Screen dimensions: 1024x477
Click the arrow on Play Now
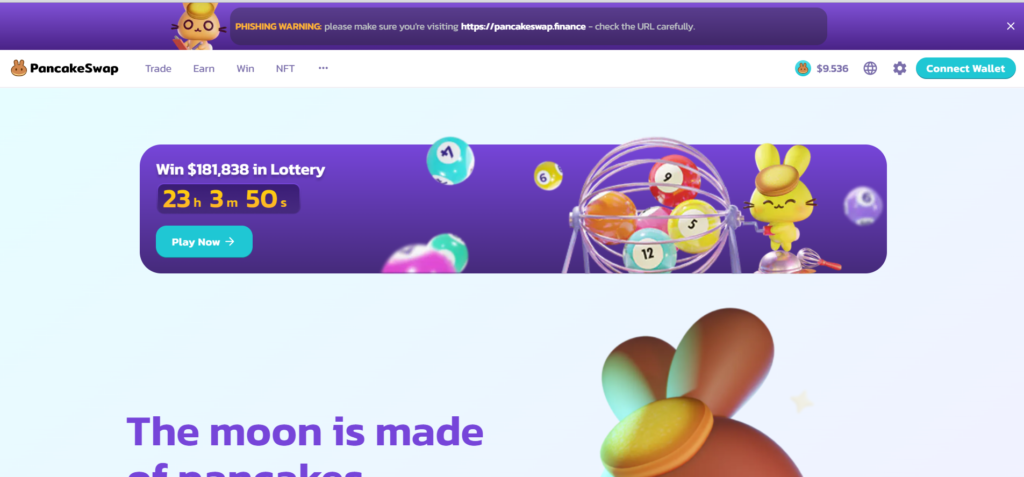point(230,242)
